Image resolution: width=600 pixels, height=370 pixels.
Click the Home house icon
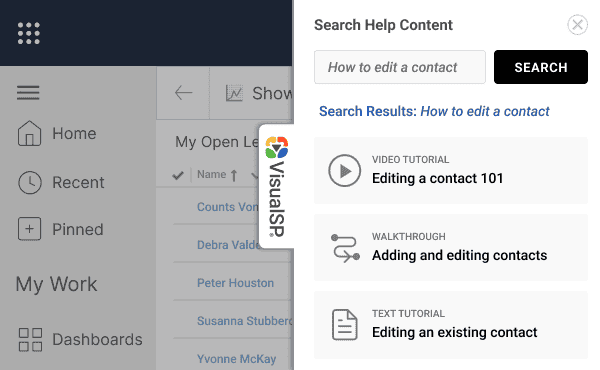point(29,134)
